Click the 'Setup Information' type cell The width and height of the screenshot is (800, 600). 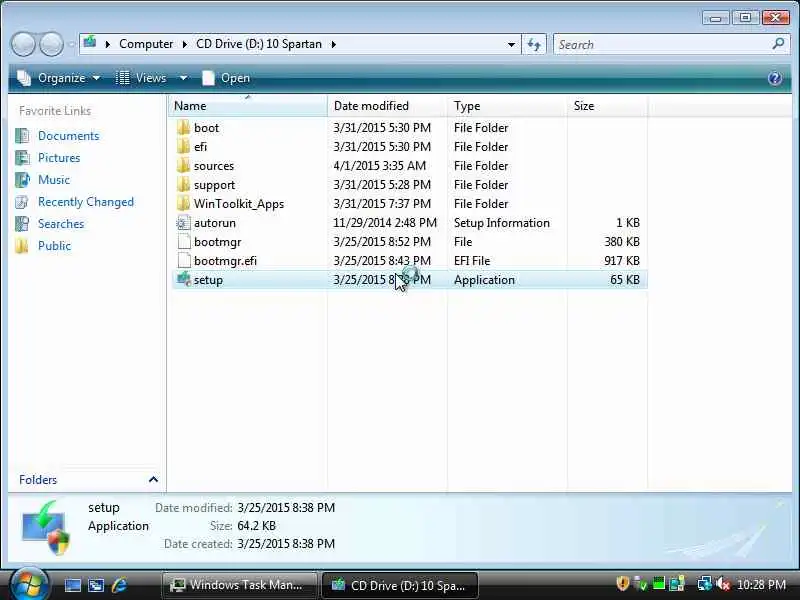[502, 223]
